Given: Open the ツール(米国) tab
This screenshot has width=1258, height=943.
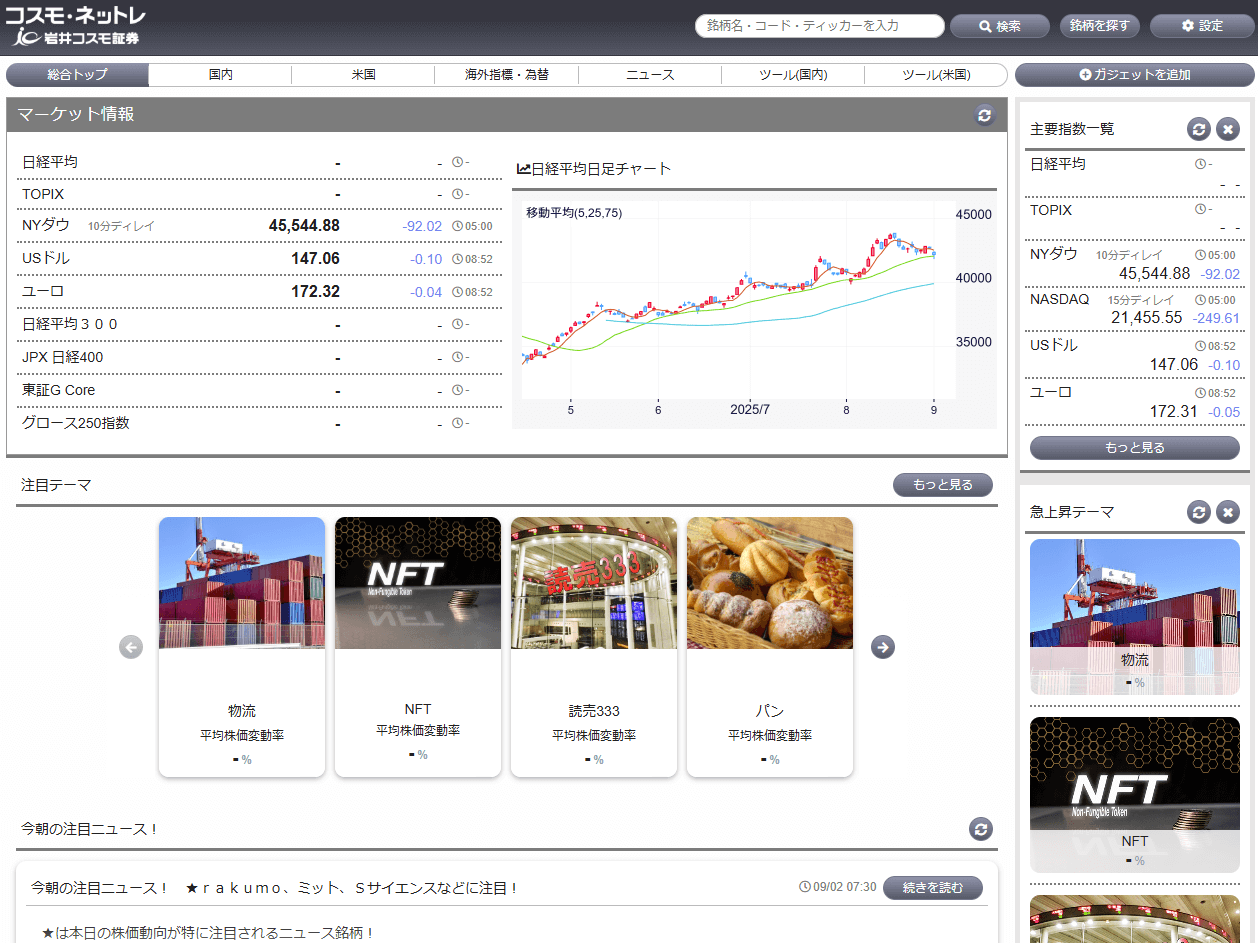Looking at the screenshot, I should coord(935,75).
